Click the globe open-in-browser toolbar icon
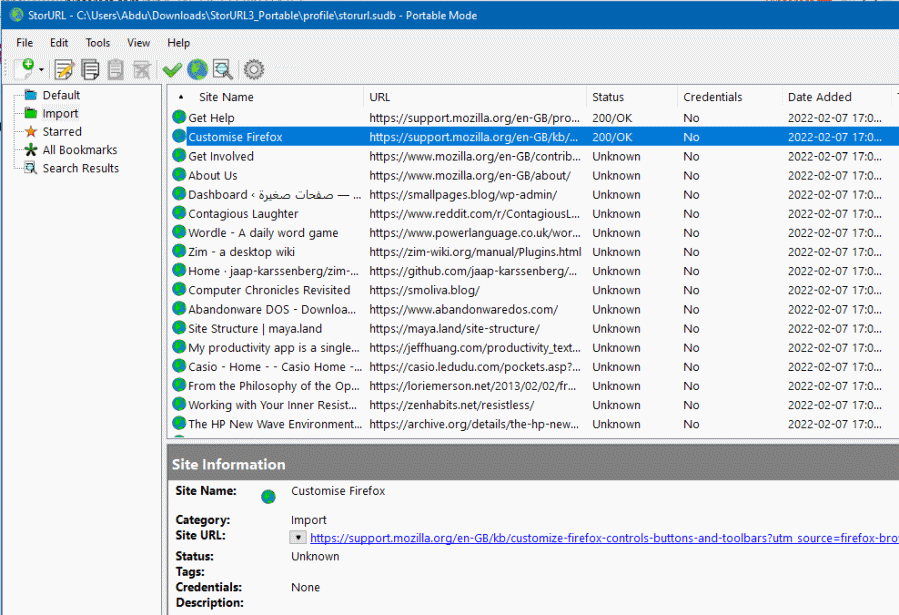 197,69
